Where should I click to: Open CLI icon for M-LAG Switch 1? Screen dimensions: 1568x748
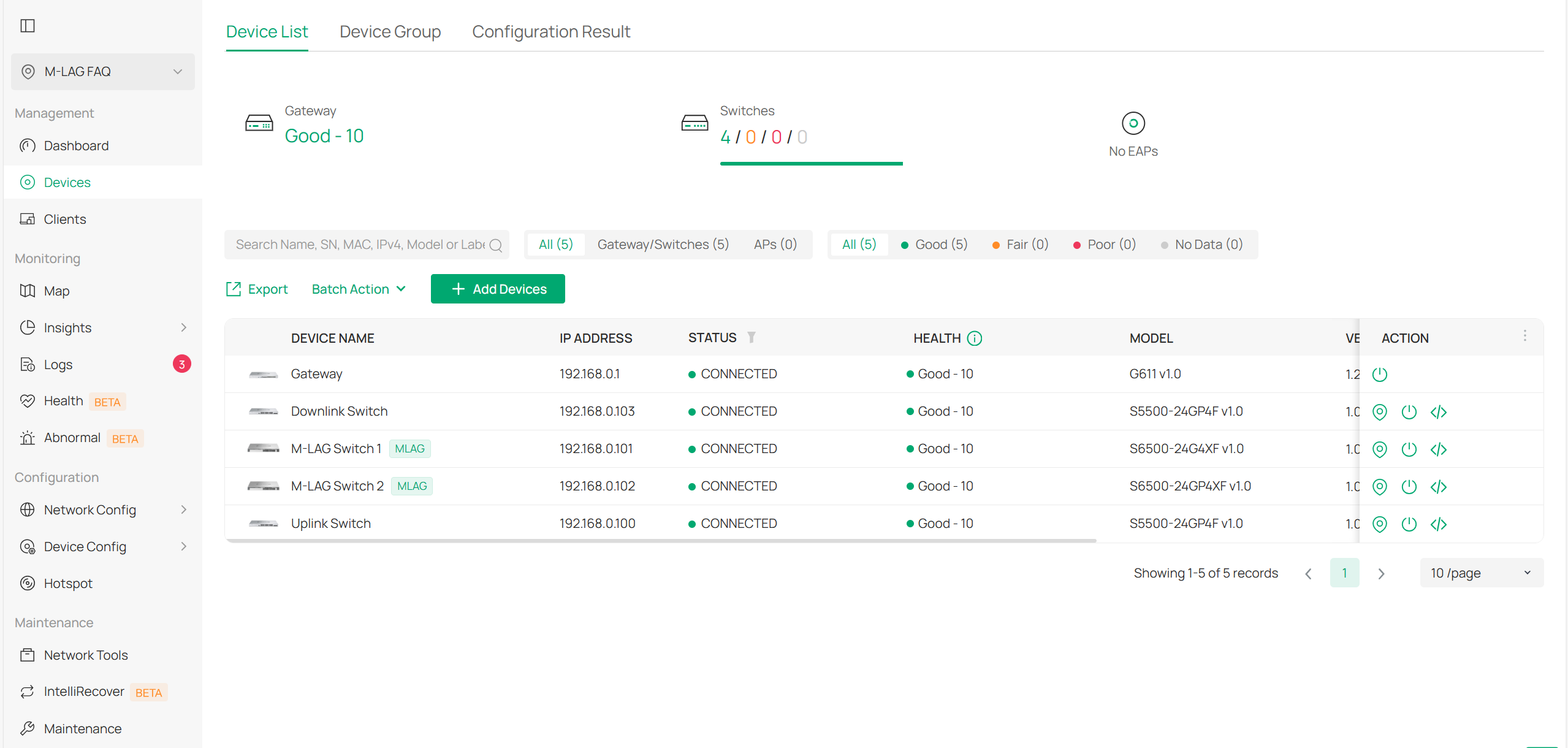(1438, 449)
